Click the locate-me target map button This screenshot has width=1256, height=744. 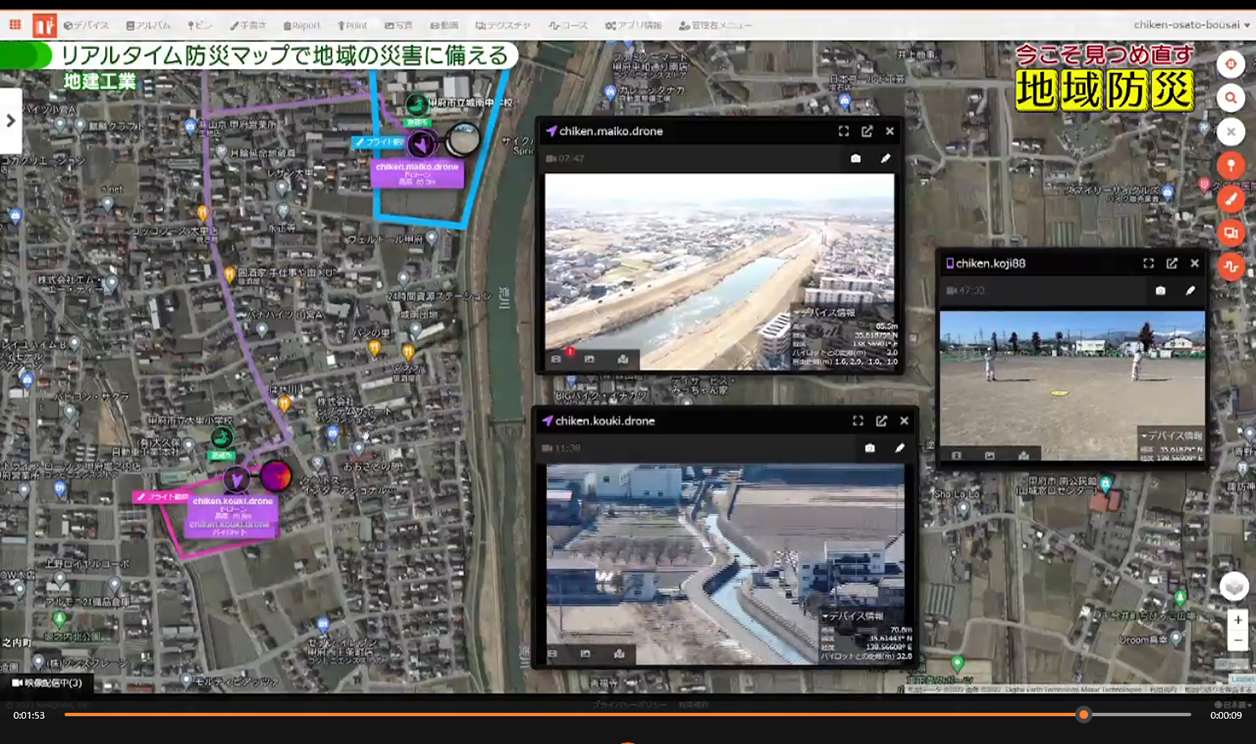1231,64
